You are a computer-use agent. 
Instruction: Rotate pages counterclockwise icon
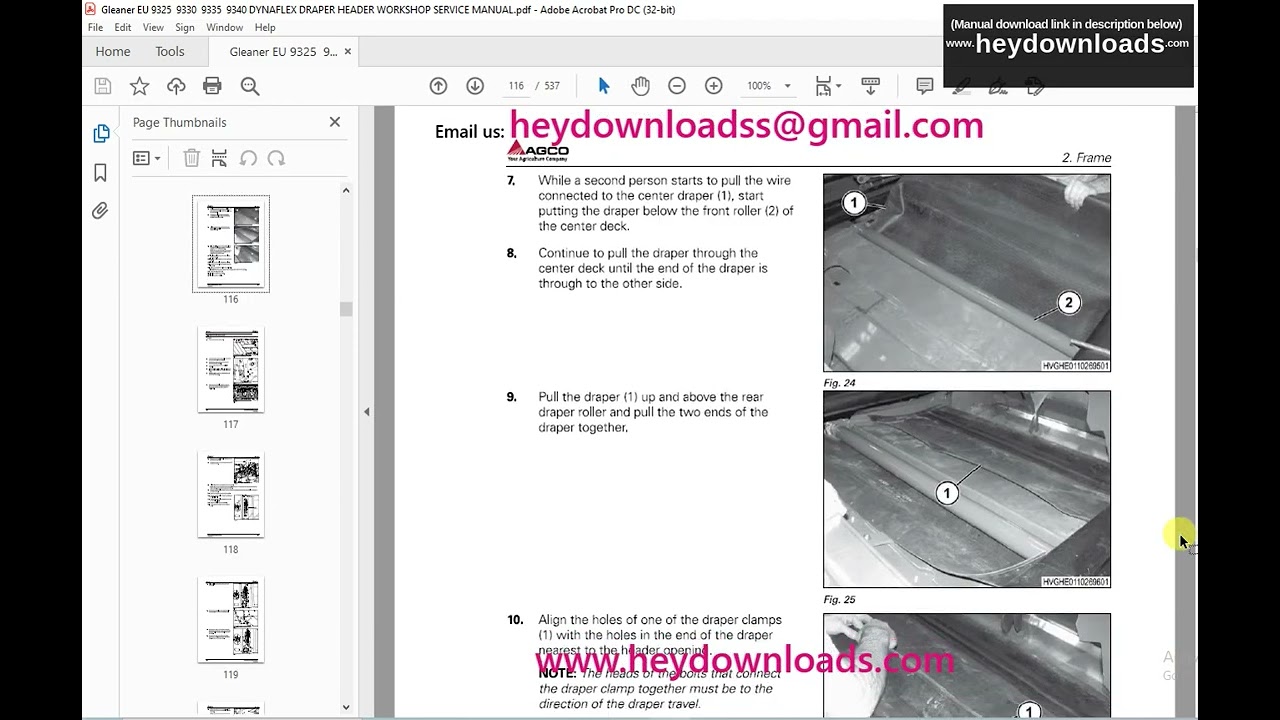pos(248,158)
